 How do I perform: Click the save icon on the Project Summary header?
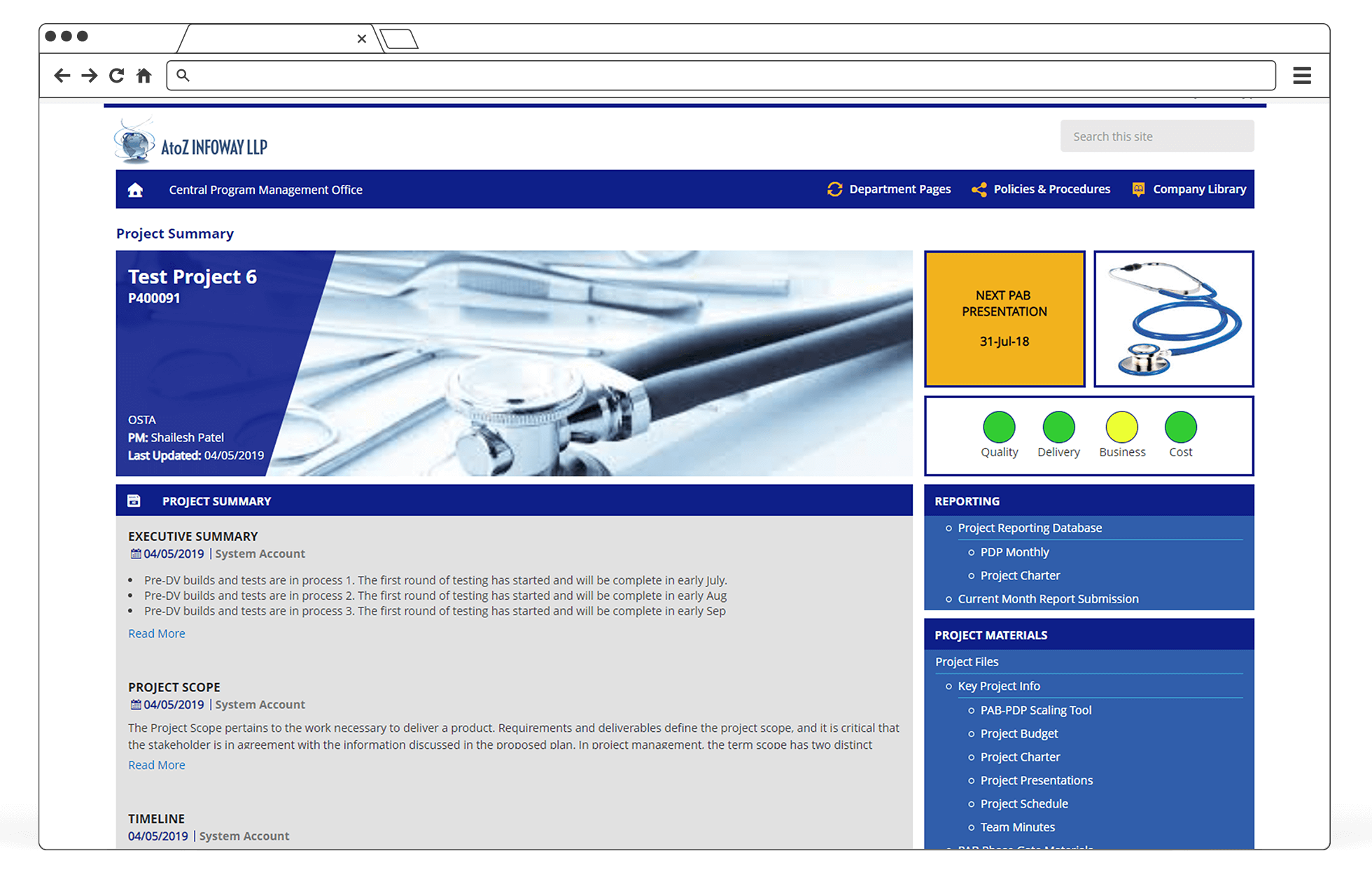tap(134, 500)
